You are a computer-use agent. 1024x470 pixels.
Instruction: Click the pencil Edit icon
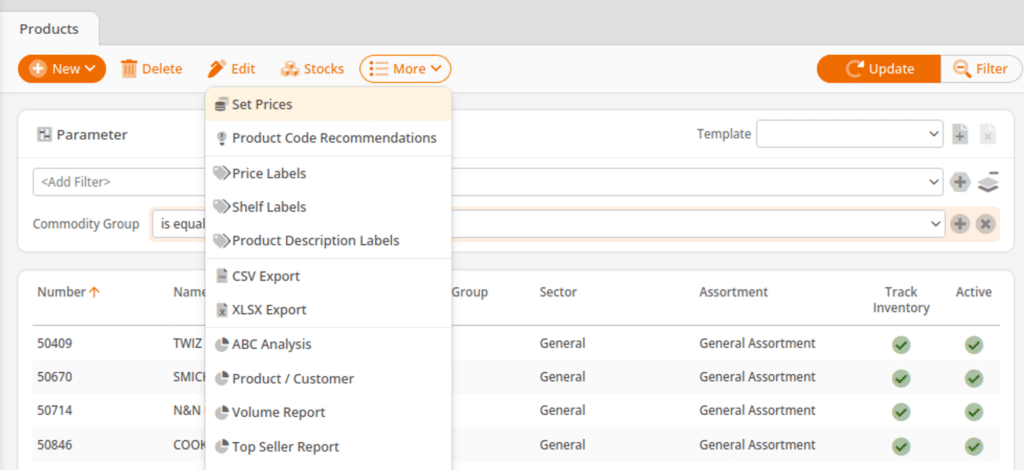[217, 69]
